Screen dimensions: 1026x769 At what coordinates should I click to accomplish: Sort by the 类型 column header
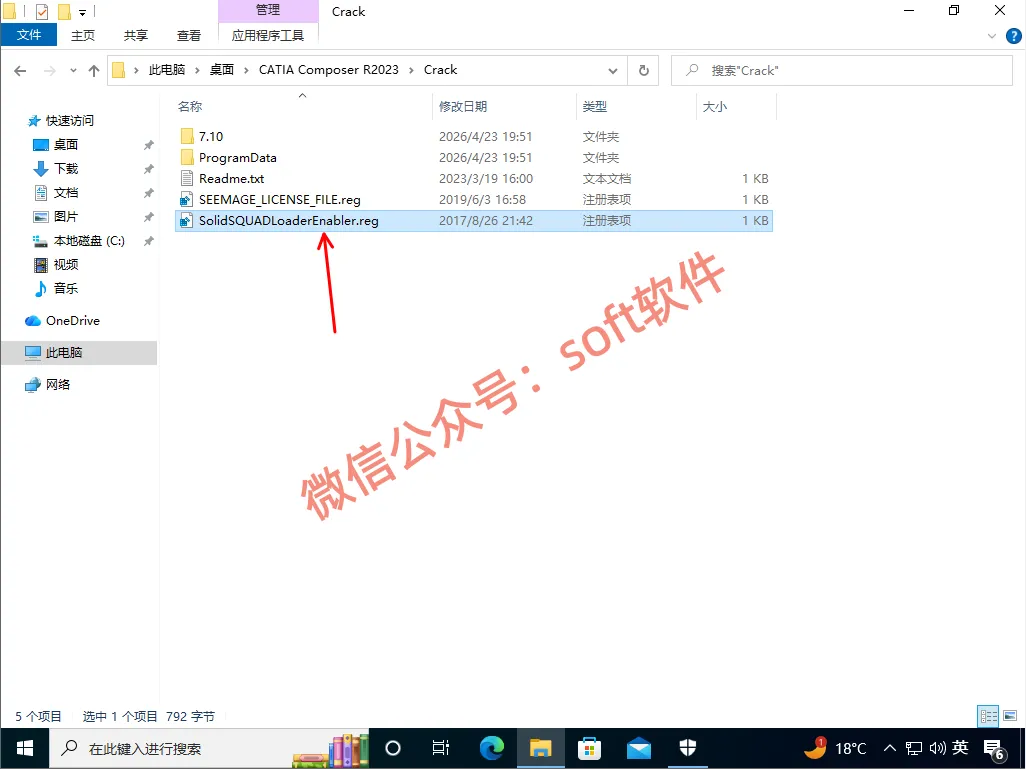[x=595, y=106]
